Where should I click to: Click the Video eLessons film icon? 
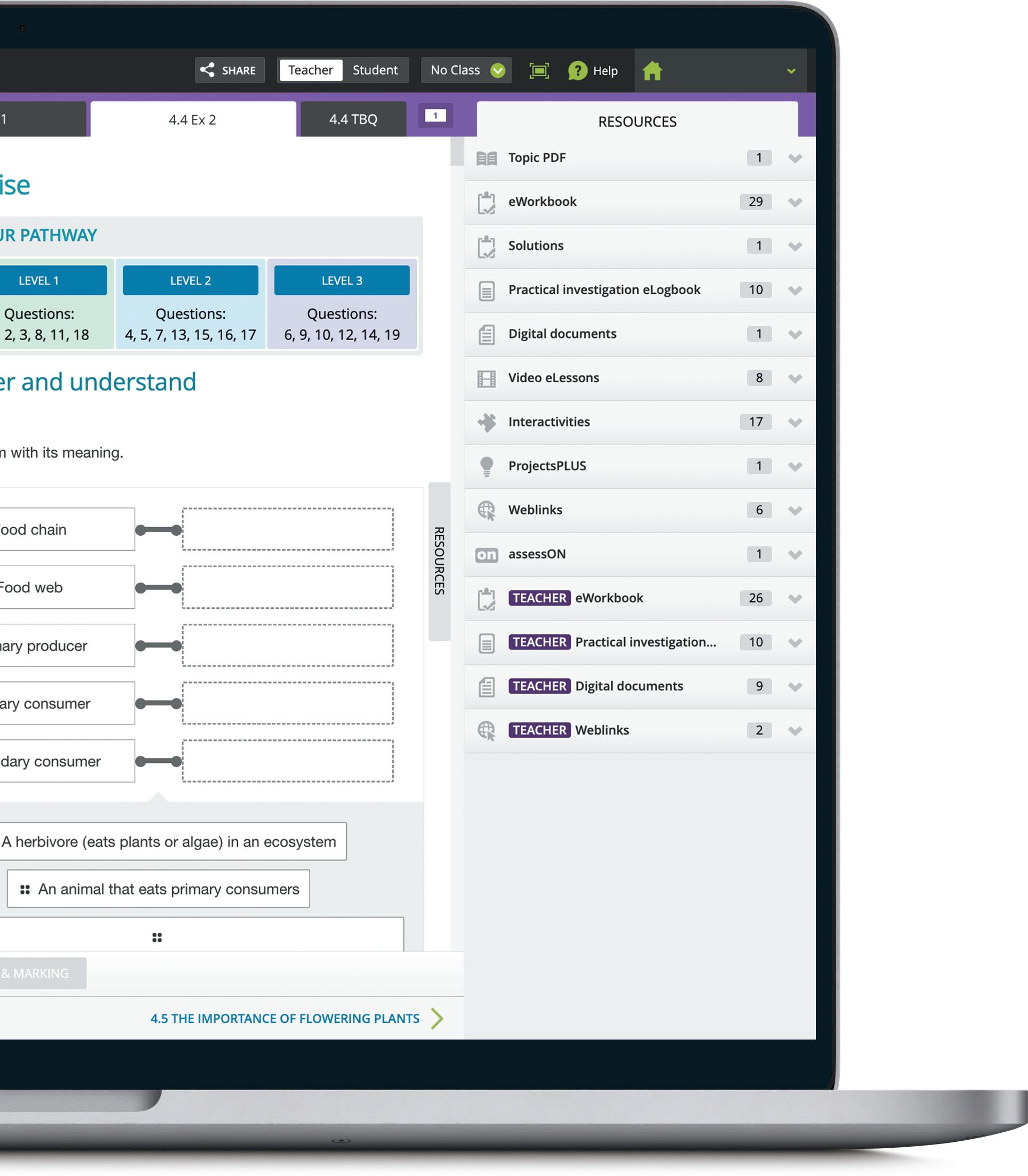(487, 378)
